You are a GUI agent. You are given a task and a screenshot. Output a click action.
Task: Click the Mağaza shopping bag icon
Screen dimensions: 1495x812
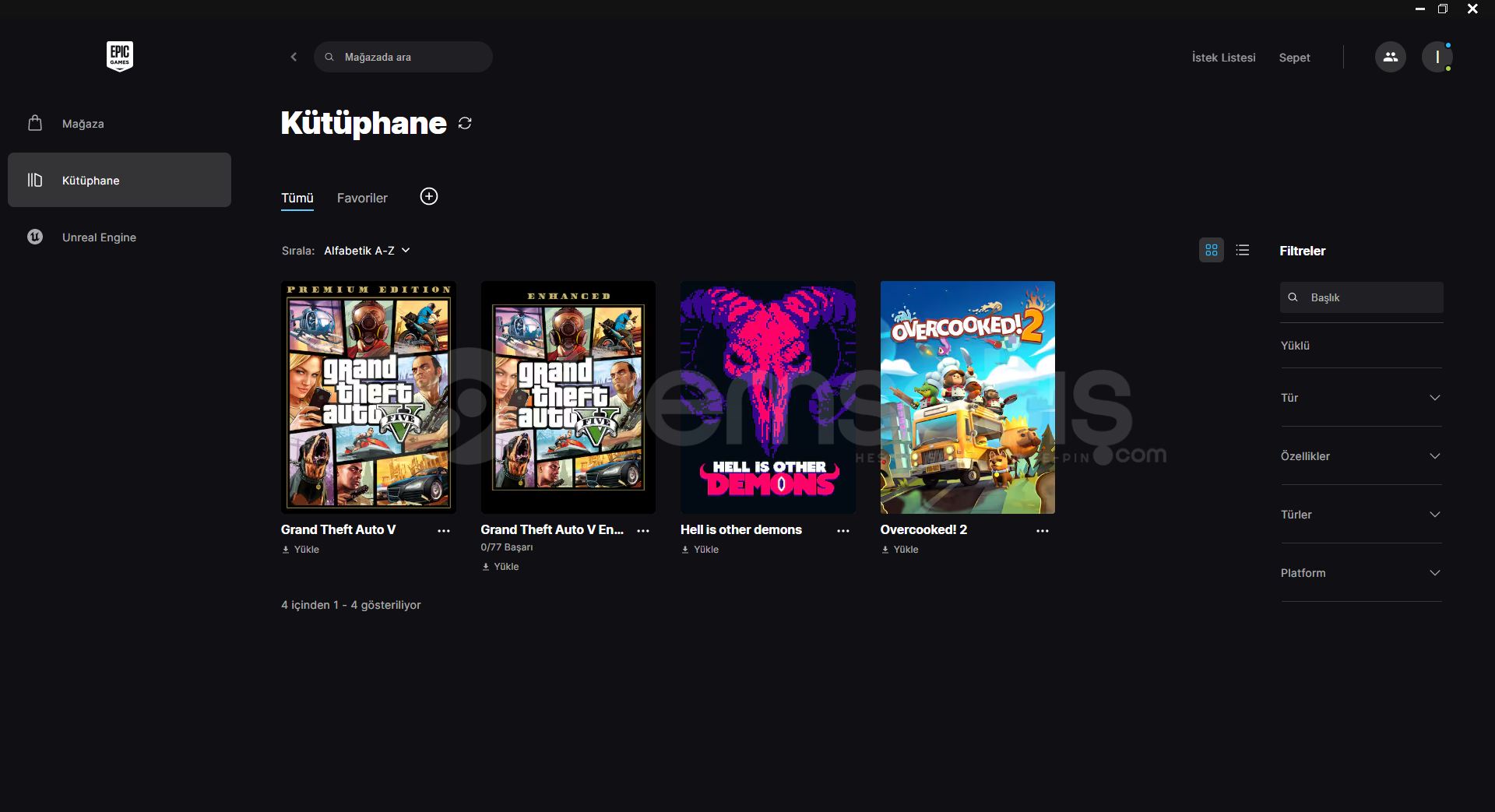click(35, 123)
